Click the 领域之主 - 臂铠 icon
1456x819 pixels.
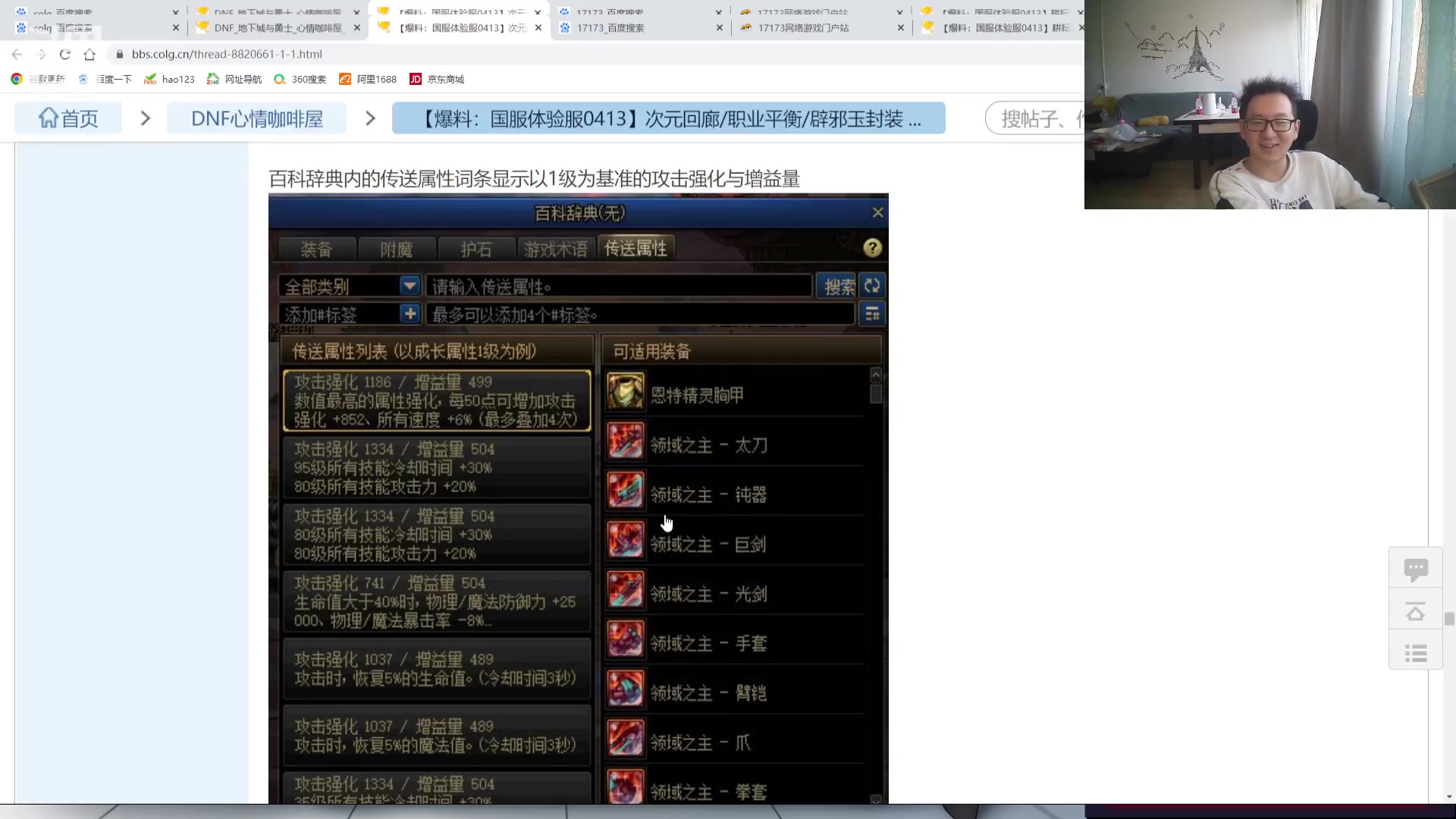tap(626, 689)
